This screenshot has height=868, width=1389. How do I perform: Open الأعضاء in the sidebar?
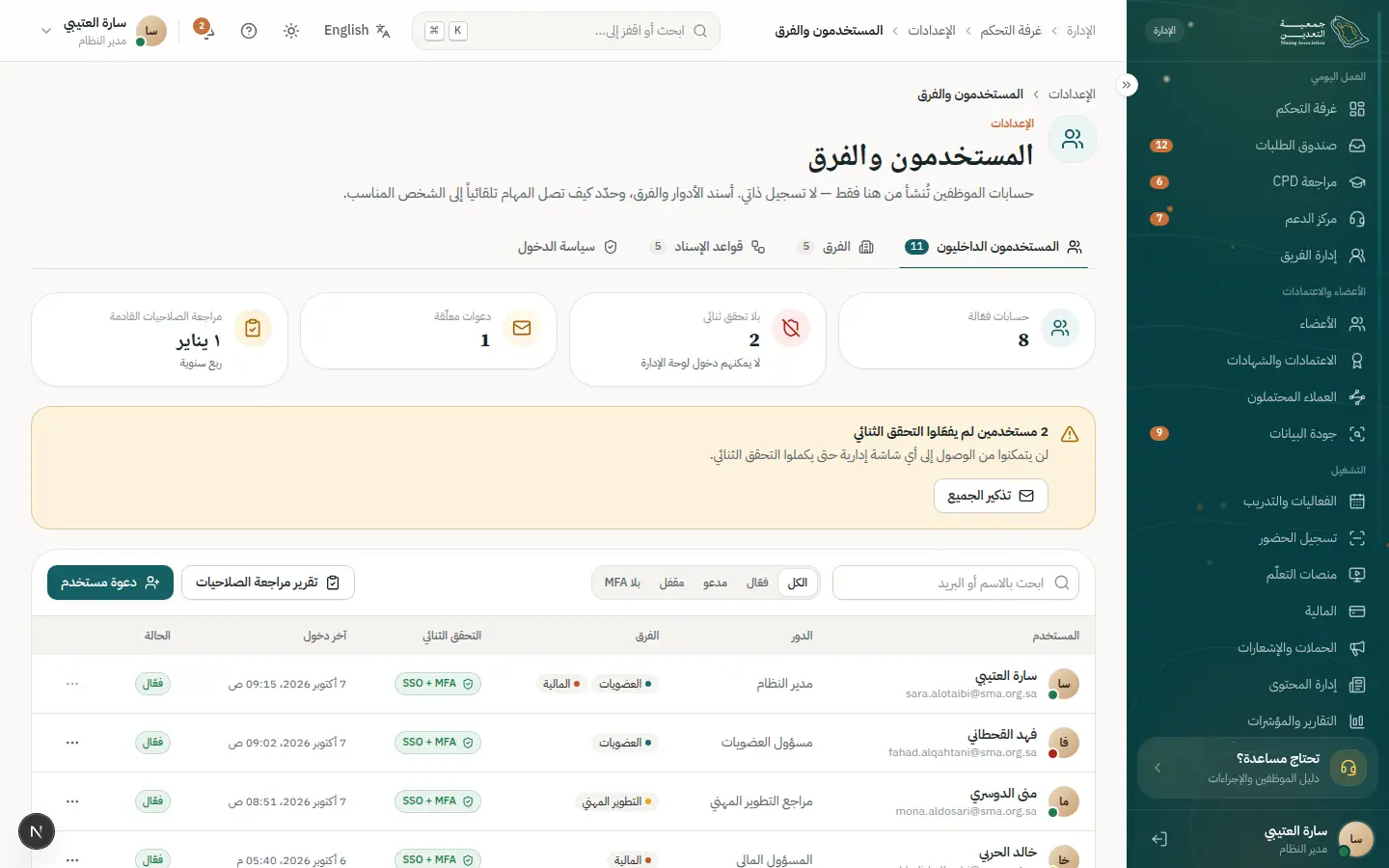point(1258,324)
